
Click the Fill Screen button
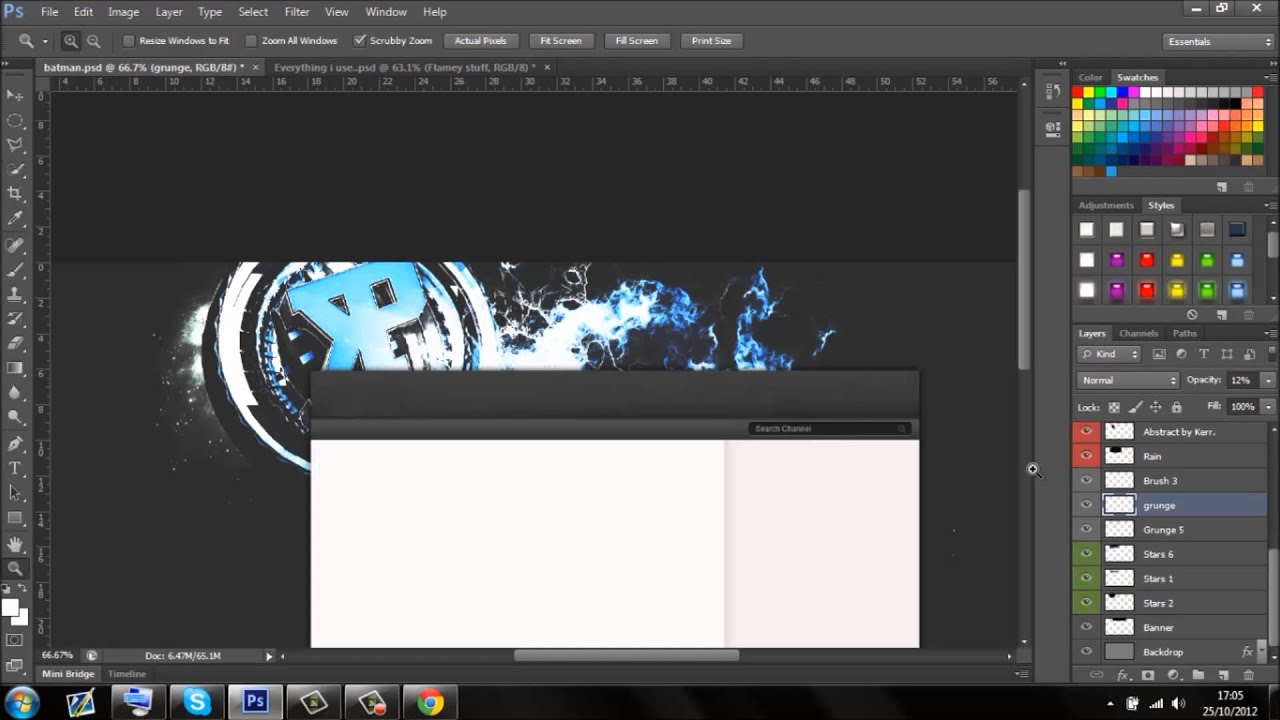pos(636,41)
